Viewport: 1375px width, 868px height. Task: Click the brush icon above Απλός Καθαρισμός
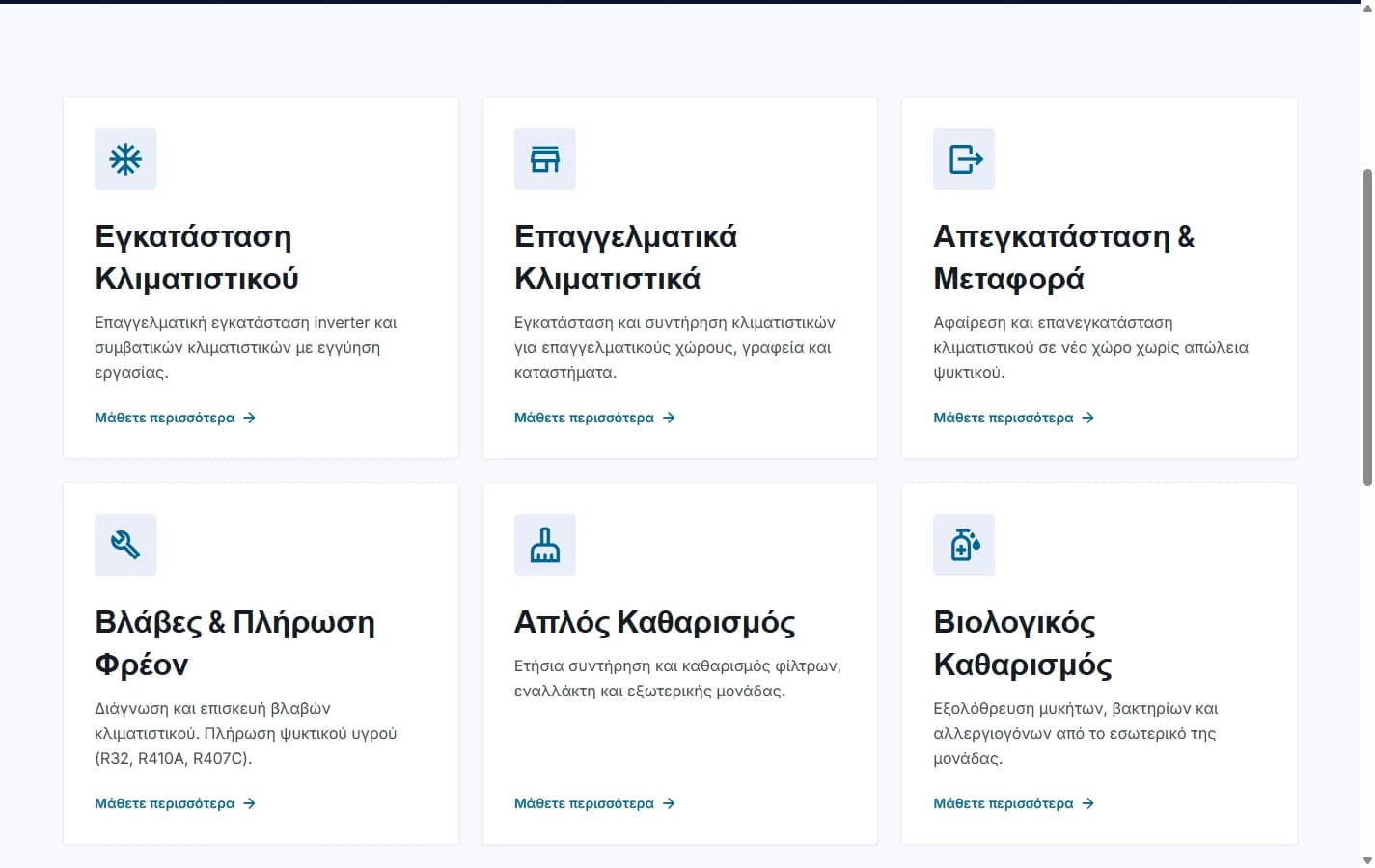pyautogui.click(x=545, y=545)
